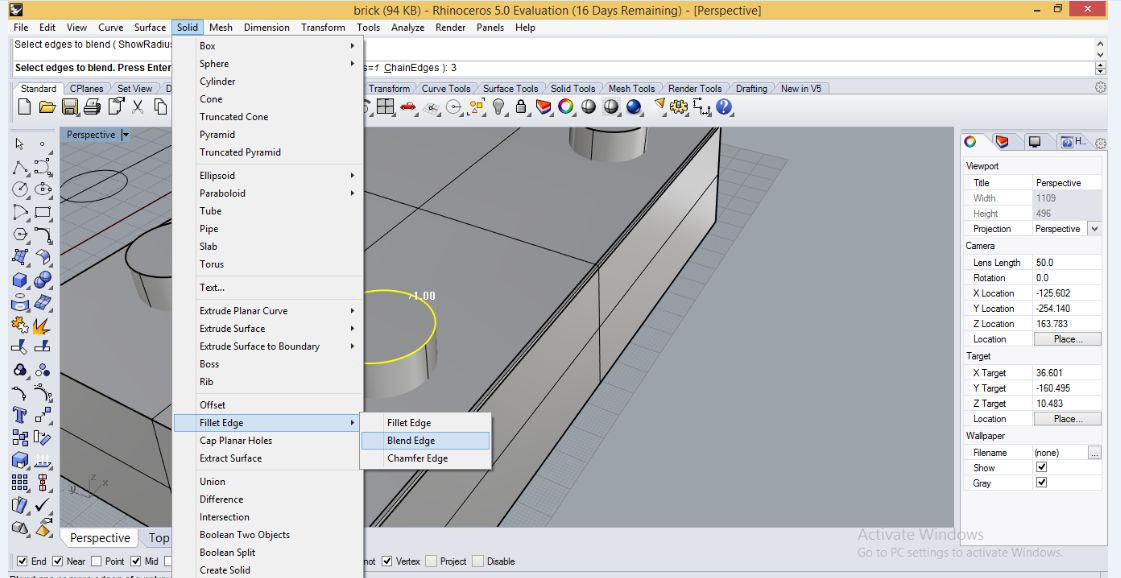Click the padlock lock objects icon
The image size is (1121, 578).
click(x=521, y=107)
